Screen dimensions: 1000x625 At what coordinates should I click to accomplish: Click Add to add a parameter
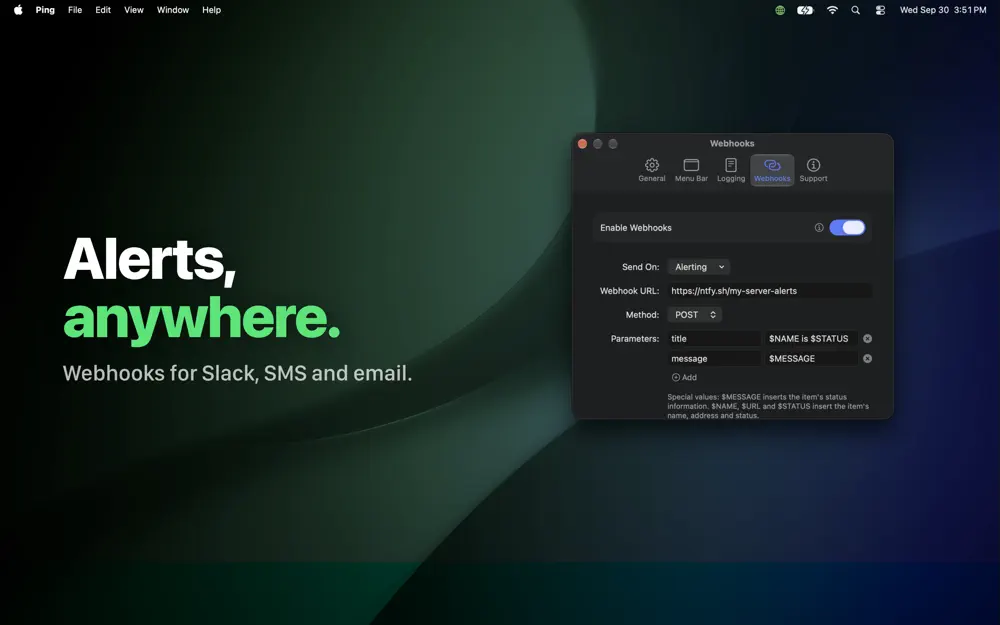tap(684, 378)
